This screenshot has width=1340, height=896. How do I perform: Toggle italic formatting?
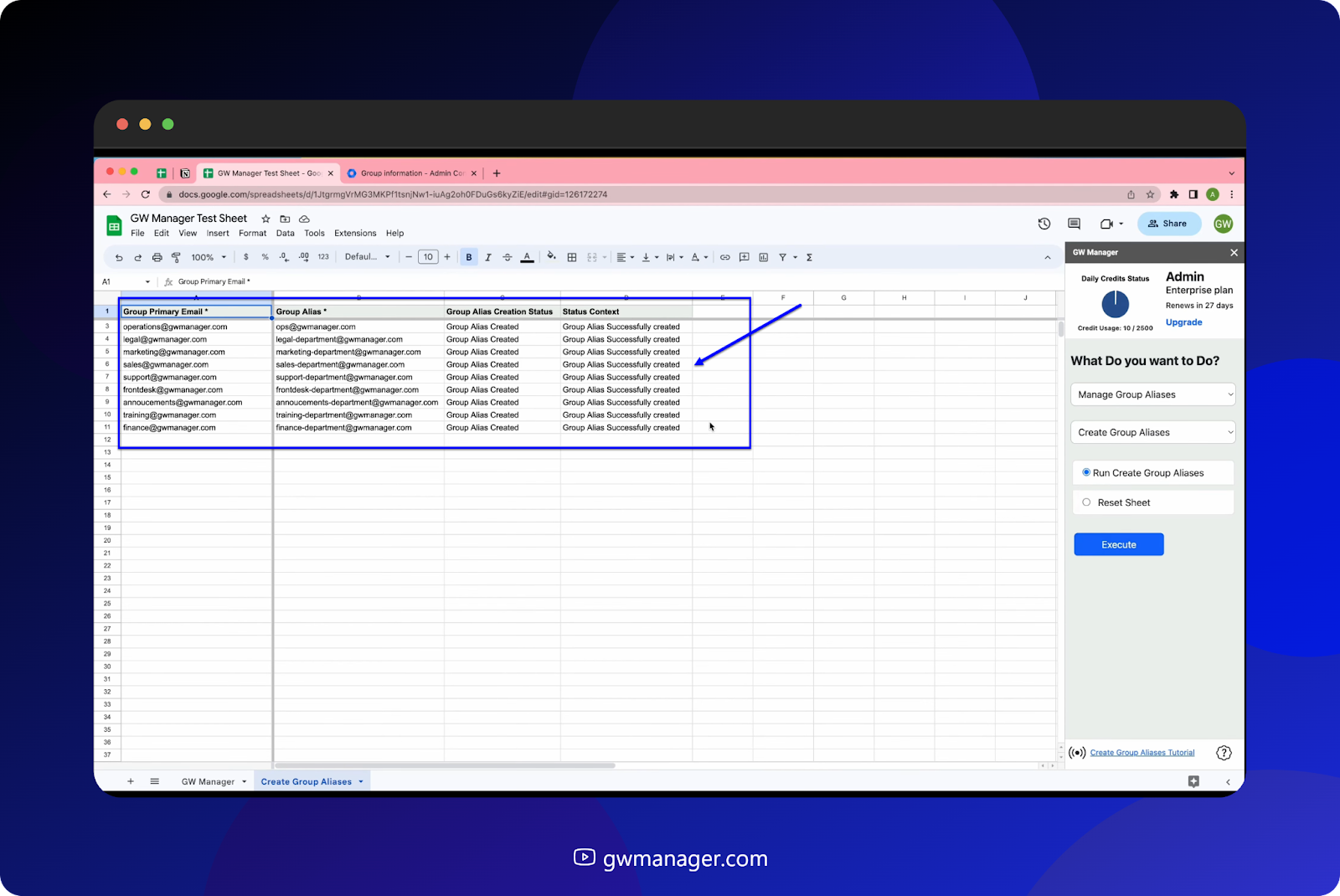pyautogui.click(x=488, y=257)
